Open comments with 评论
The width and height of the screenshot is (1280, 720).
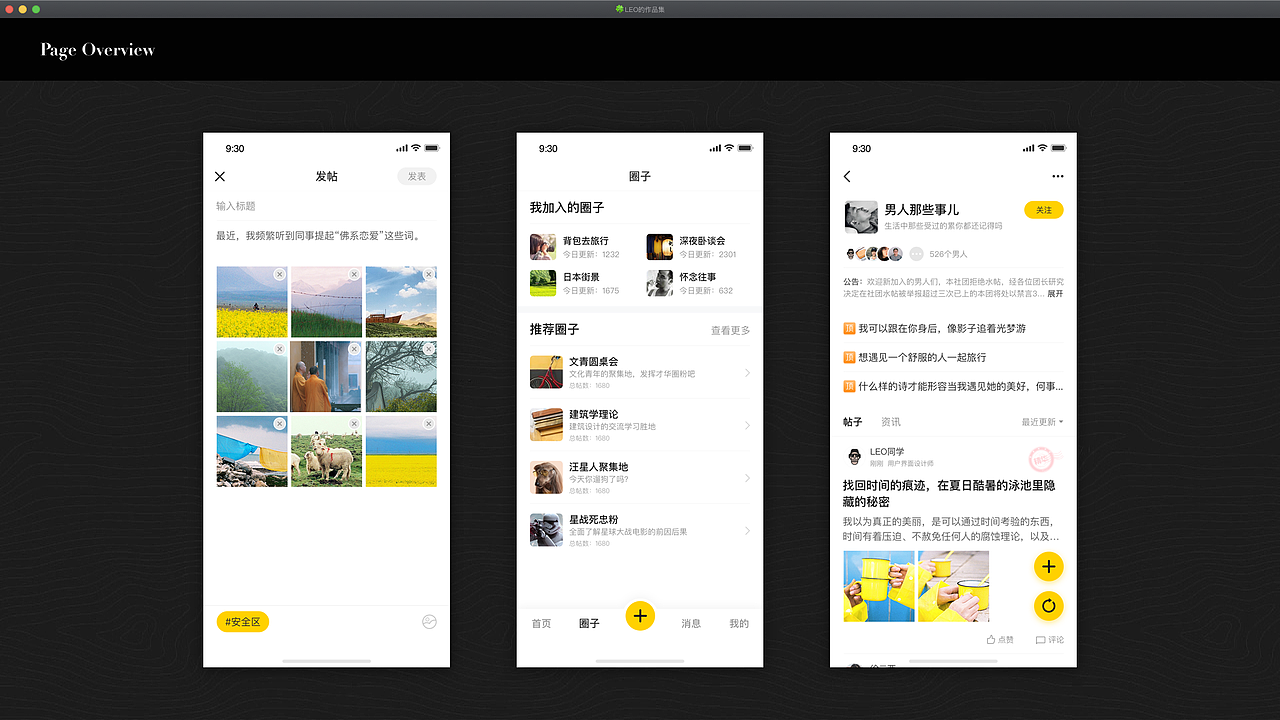(x=1050, y=640)
